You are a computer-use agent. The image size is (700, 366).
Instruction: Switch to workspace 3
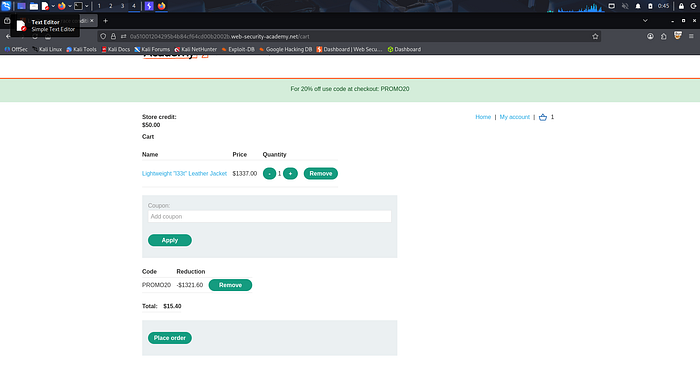tap(122, 6)
